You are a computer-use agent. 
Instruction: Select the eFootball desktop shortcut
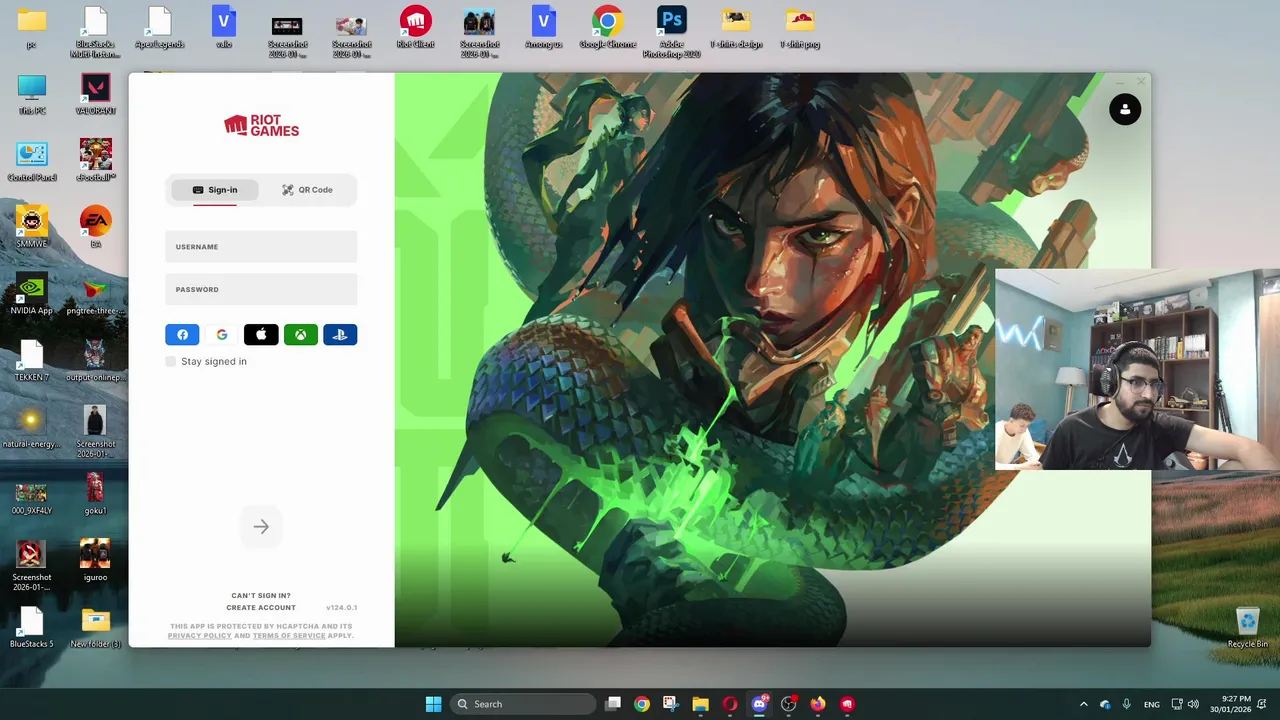point(95,161)
